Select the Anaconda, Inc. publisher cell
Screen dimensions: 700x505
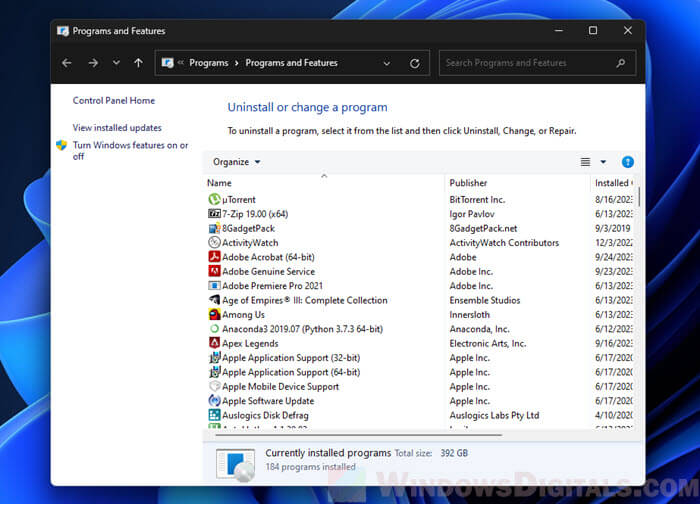[x=479, y=329]
